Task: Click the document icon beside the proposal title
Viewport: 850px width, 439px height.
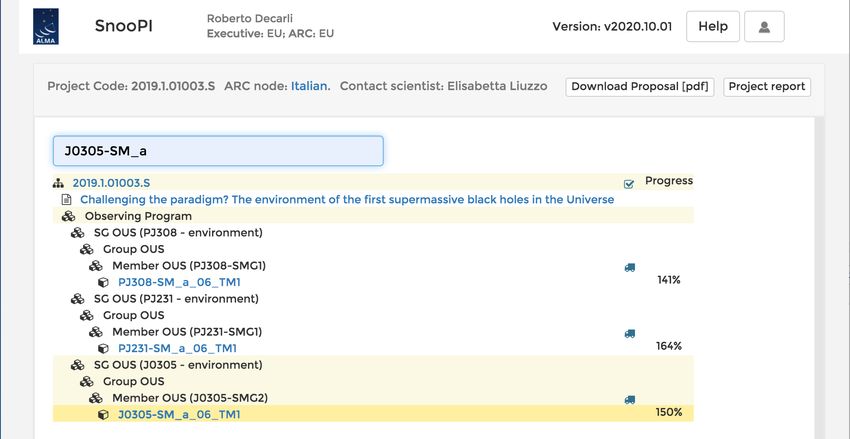Action: 66,199
